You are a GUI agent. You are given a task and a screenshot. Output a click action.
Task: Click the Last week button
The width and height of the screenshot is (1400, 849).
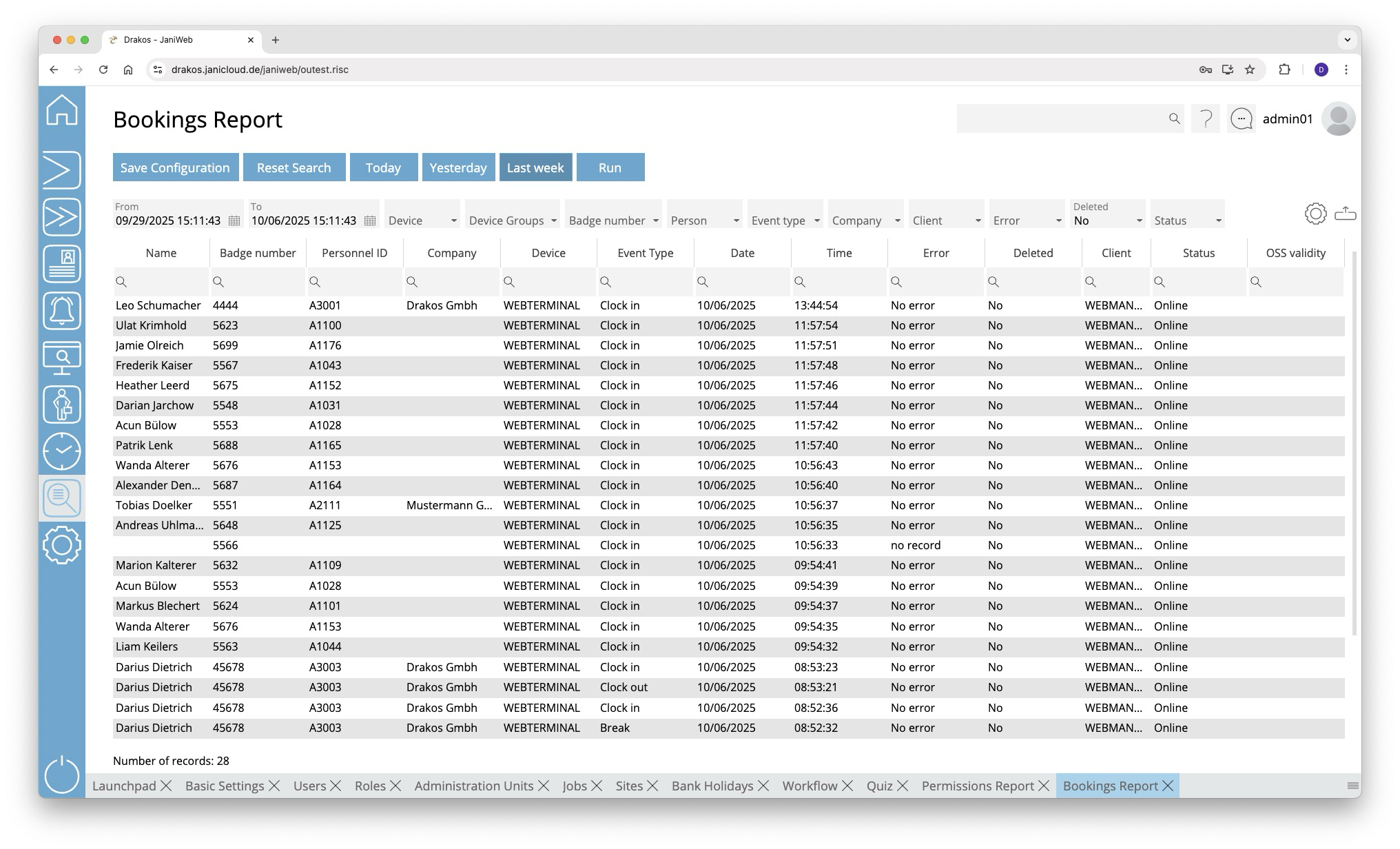point(535,167)
